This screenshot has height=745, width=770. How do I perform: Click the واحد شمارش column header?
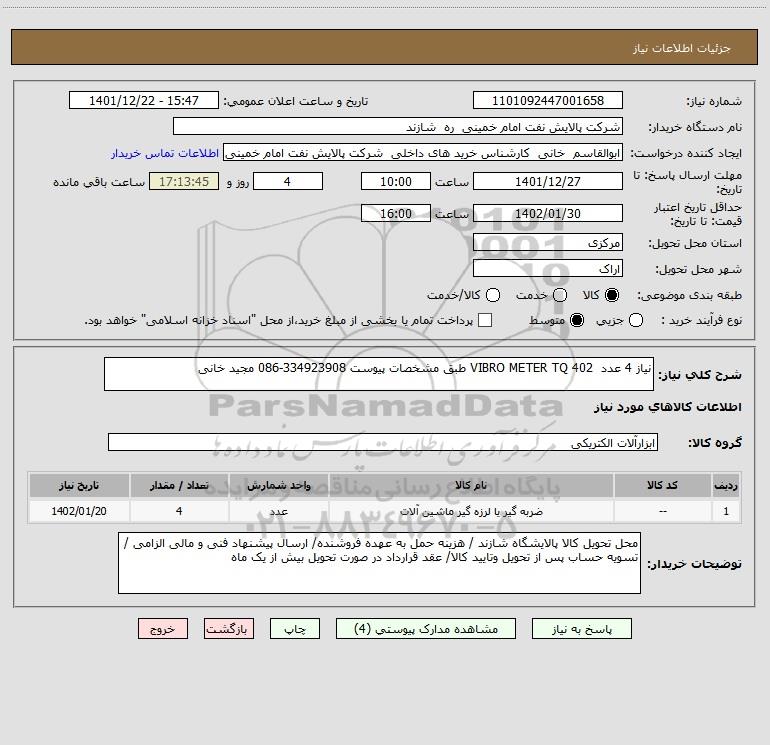[x=278, y=485]
